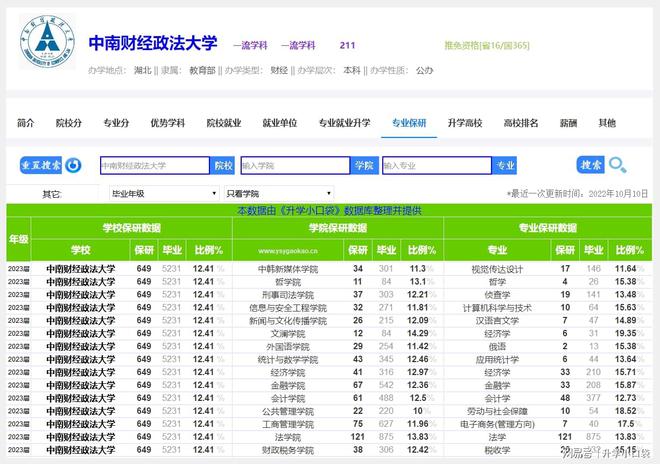Click the 搜索 search button
Image resolution: width=660 pixels, height=464 pixels.
pos(590,165)
